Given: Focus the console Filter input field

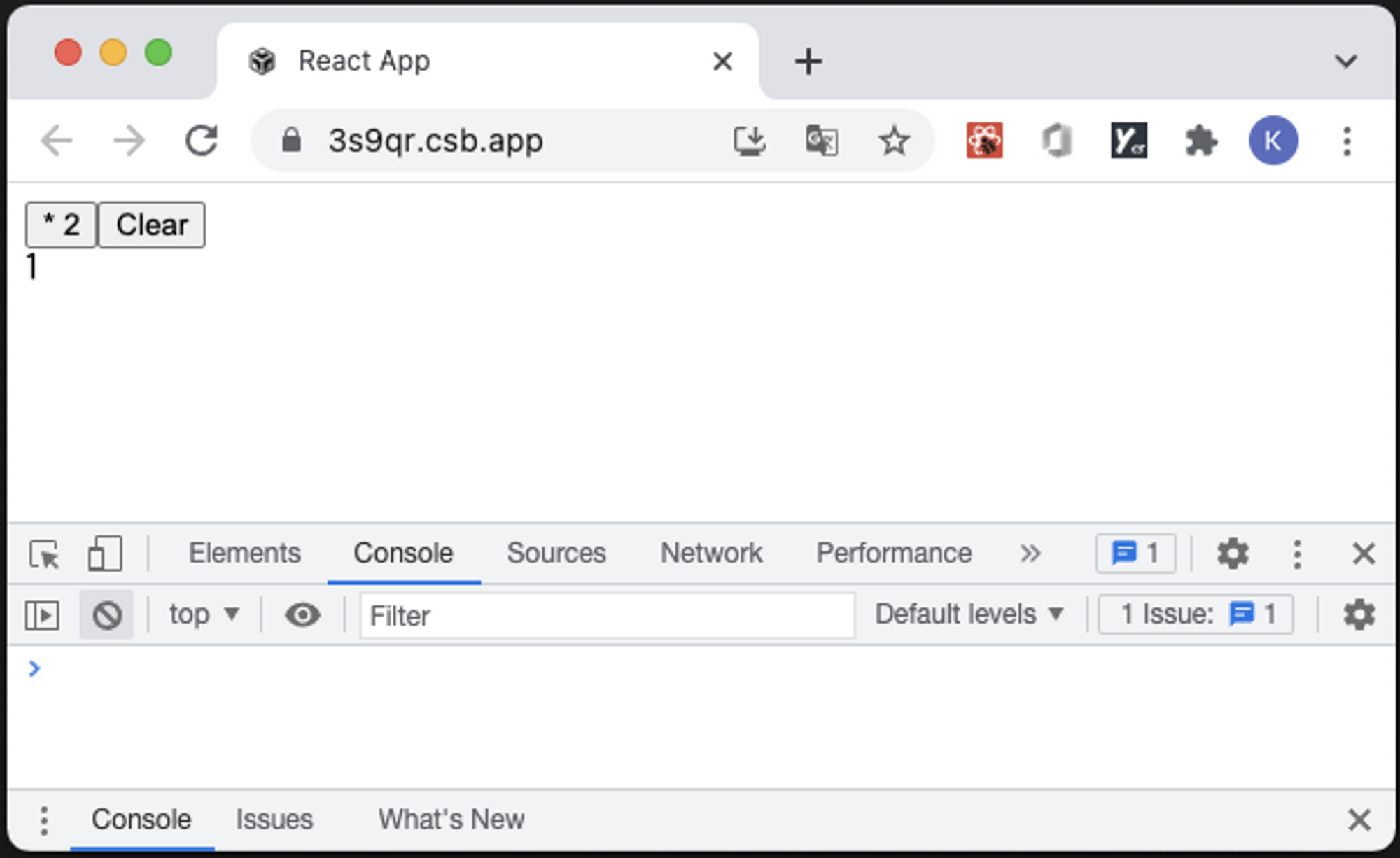Looking at the screenshot, I should click(x=606, y=616).
